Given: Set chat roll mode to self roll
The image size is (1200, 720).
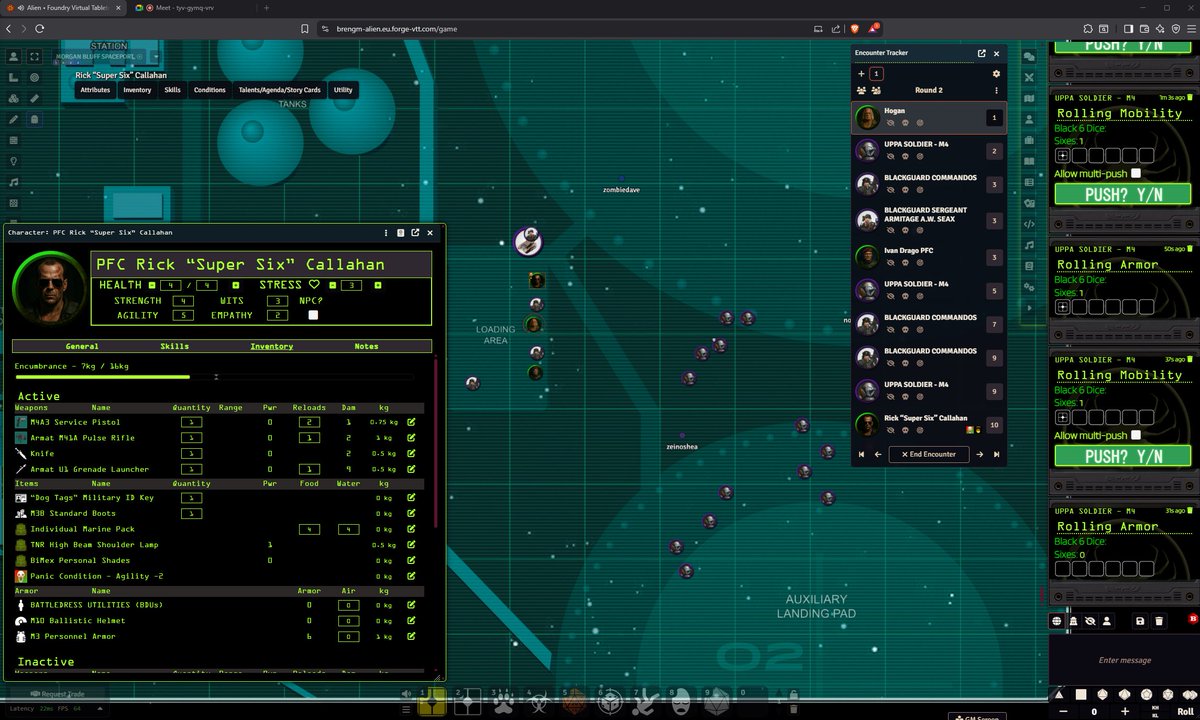Looking at the screenshot, I should pyautogui.click(x=1106, y=621).
